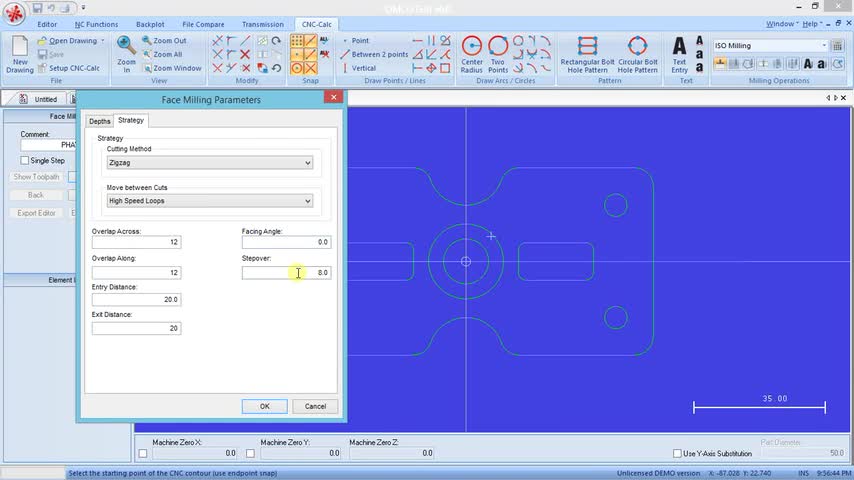Click the Back button
The image size is (854, 480).
click(x=36, y=195)
